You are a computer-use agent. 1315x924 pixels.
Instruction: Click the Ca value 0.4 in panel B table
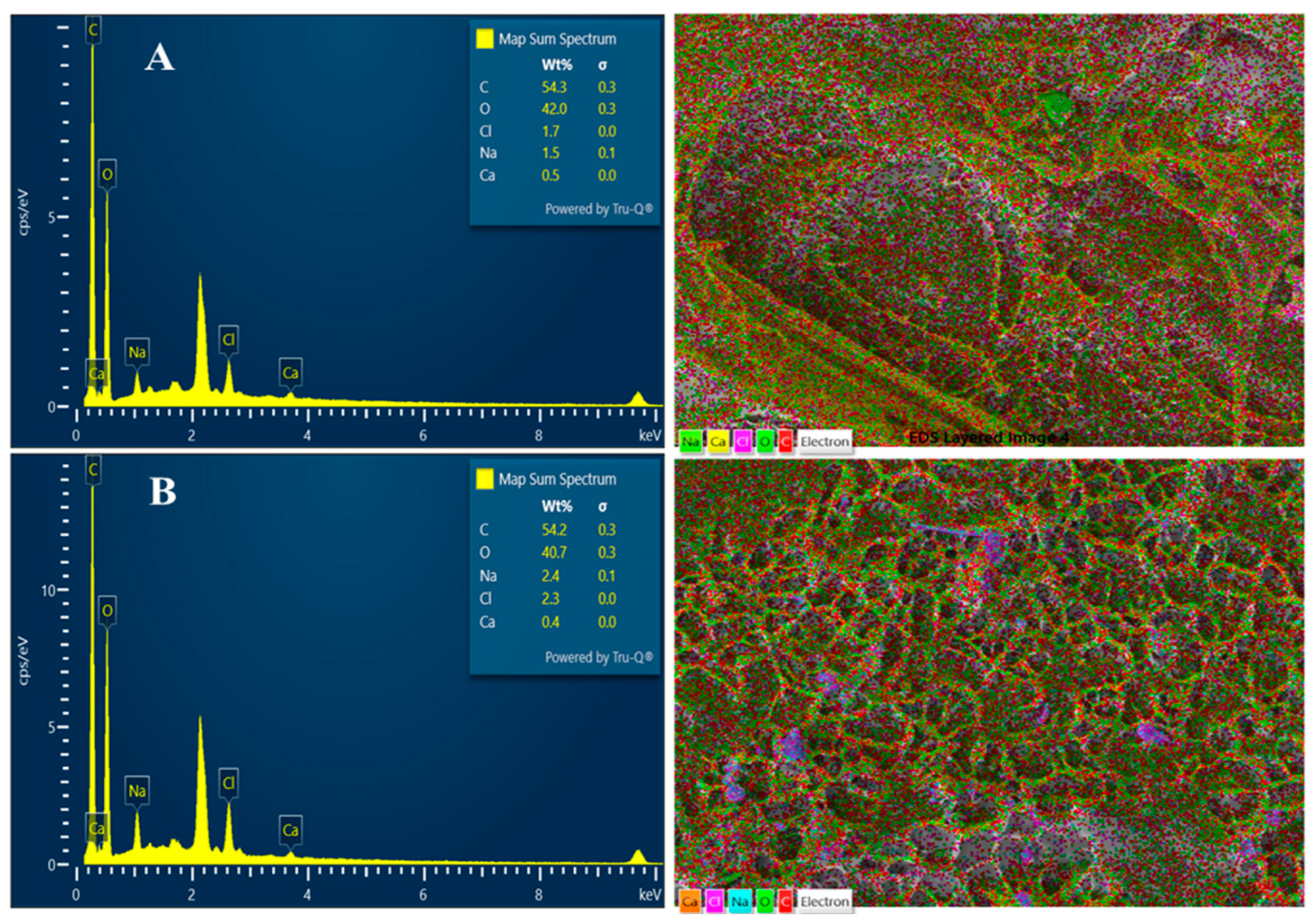tap(550, 622)
